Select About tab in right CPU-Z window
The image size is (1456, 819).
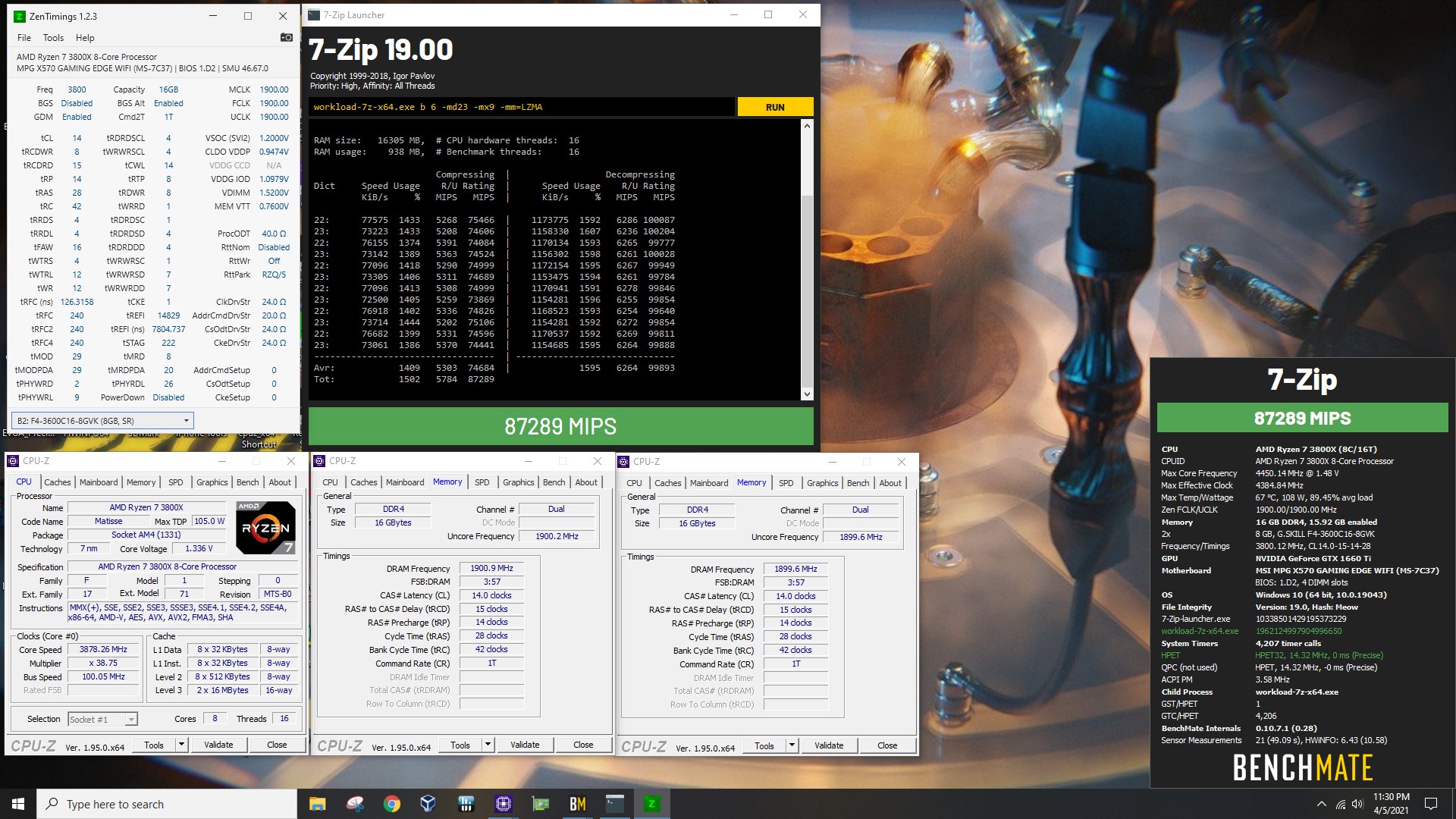[x=890, y=483]
